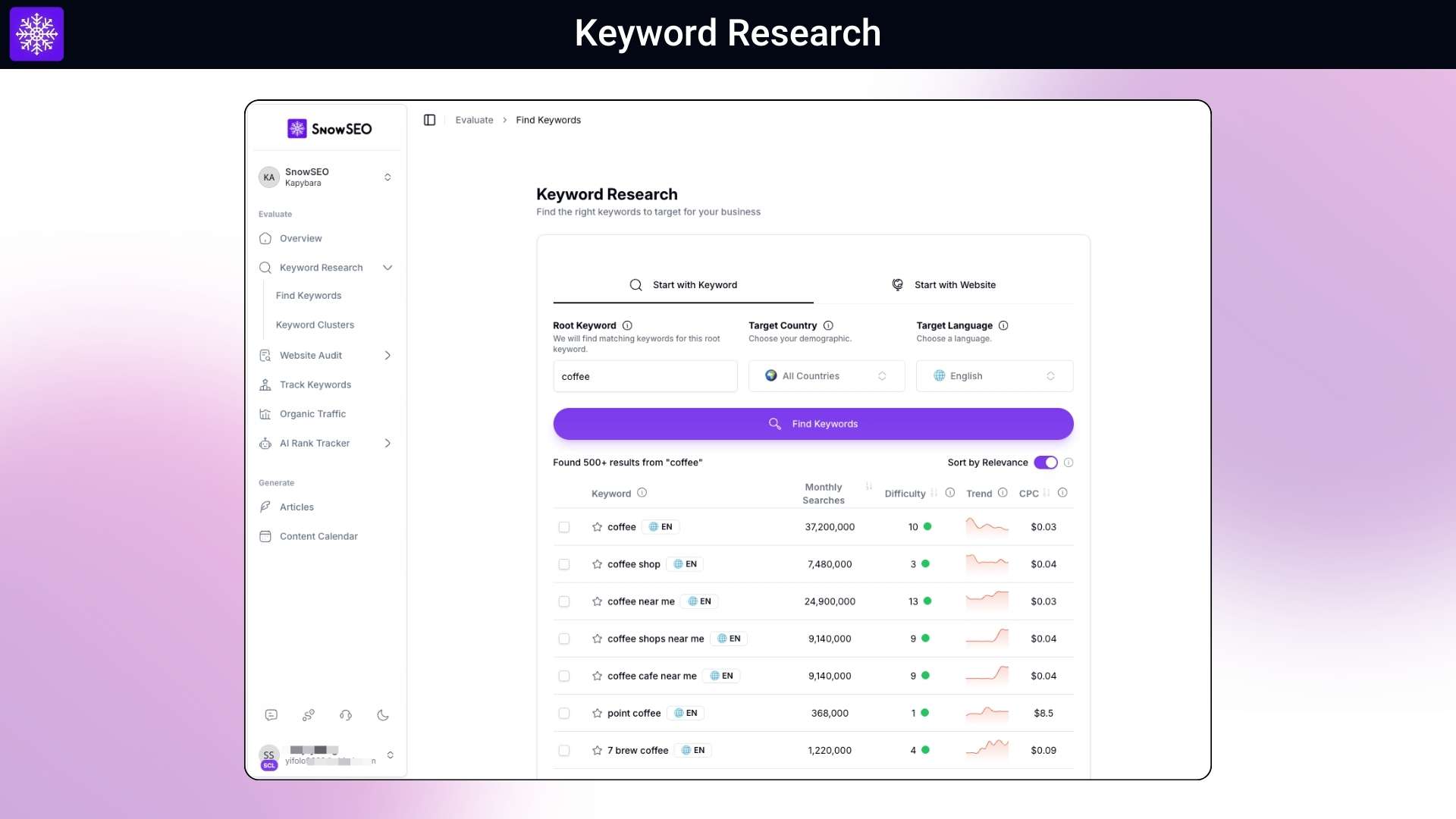
Task: Expand the Website Audit section
Action: pos(388,355)
